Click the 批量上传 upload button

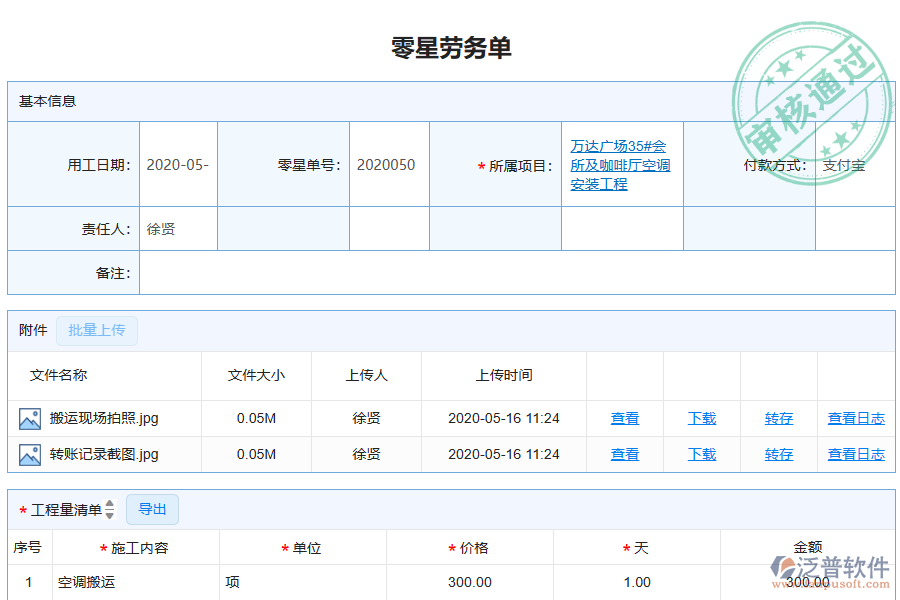[96, 330]
